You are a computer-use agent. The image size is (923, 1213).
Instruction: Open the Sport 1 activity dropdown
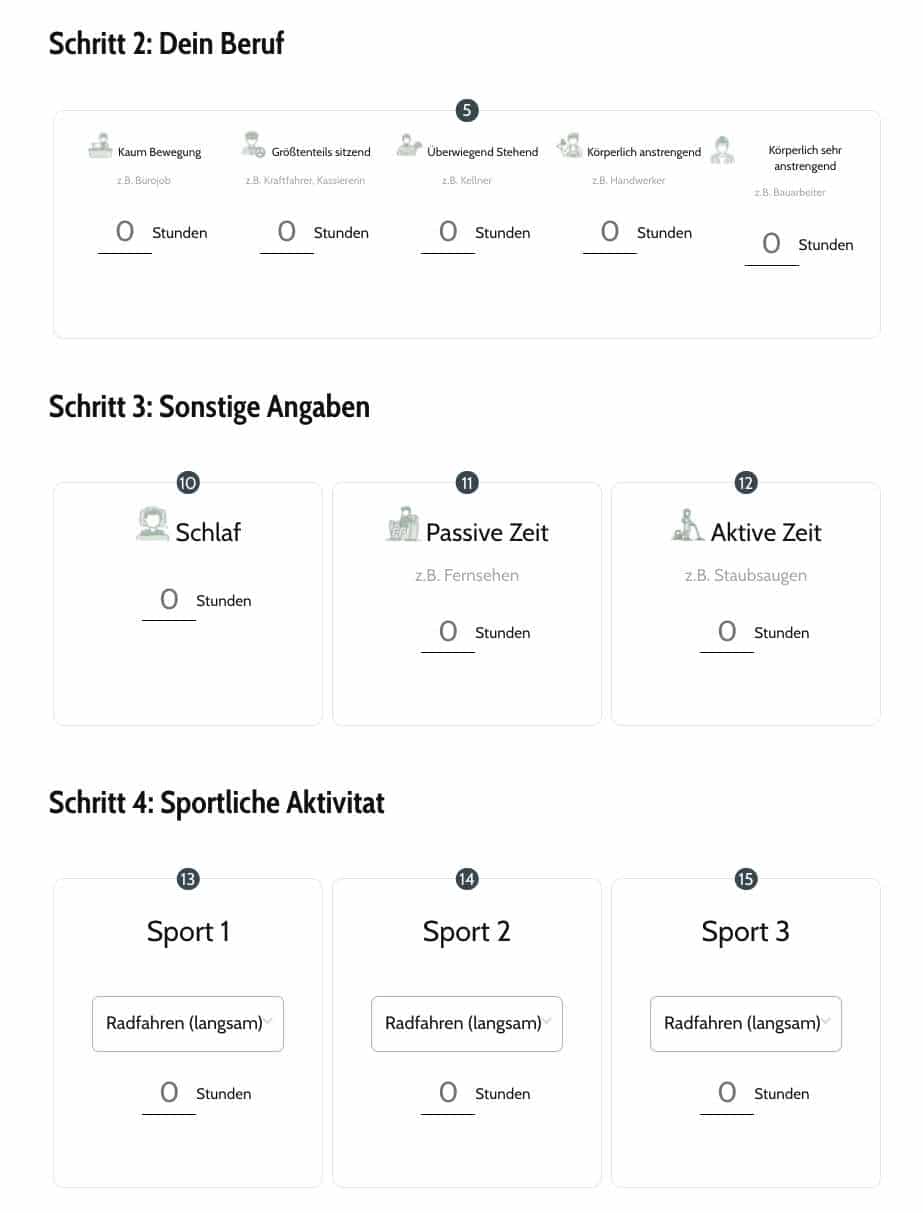188,1023
